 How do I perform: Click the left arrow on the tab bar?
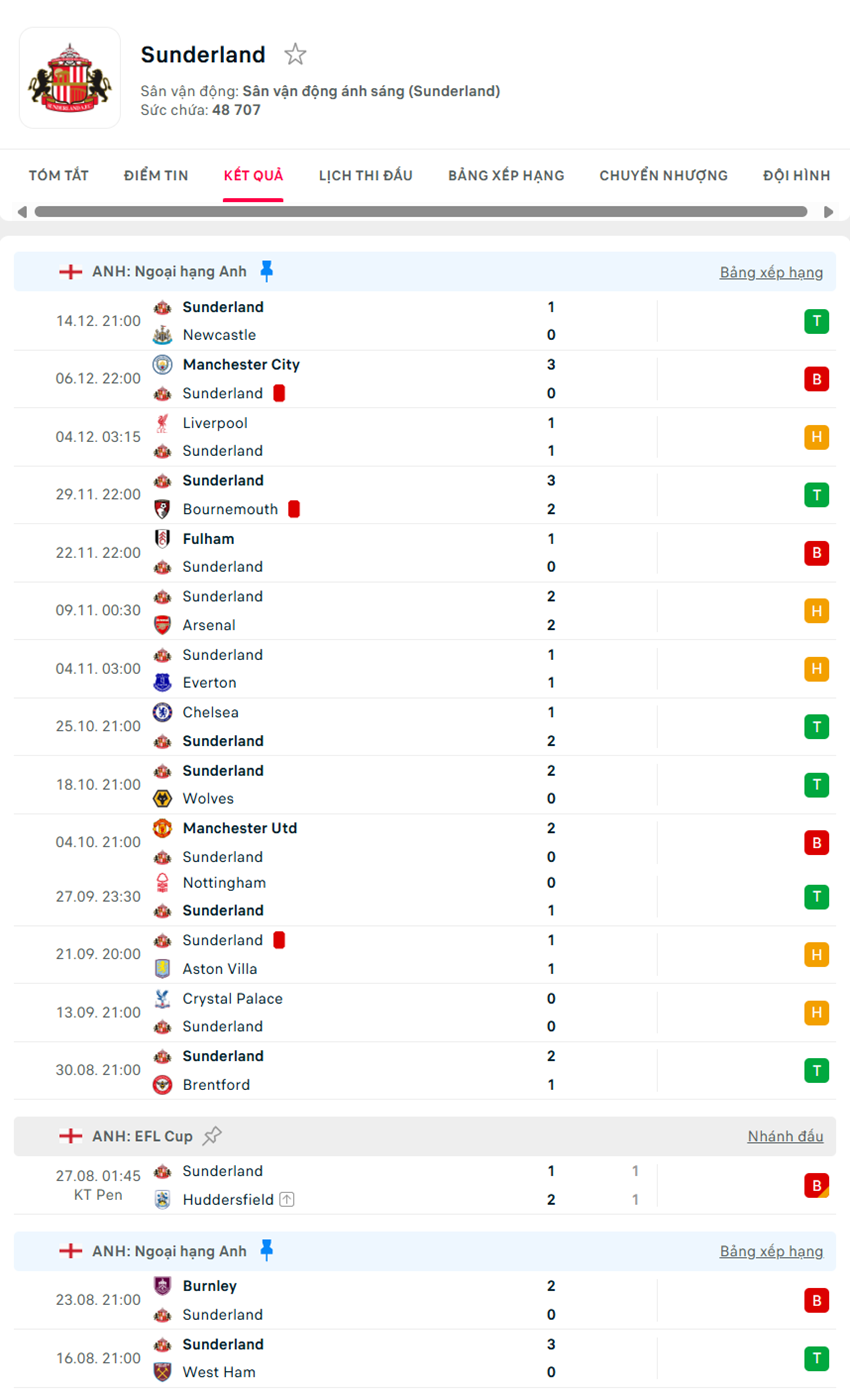pyautogui.click(x=22, y=211)
